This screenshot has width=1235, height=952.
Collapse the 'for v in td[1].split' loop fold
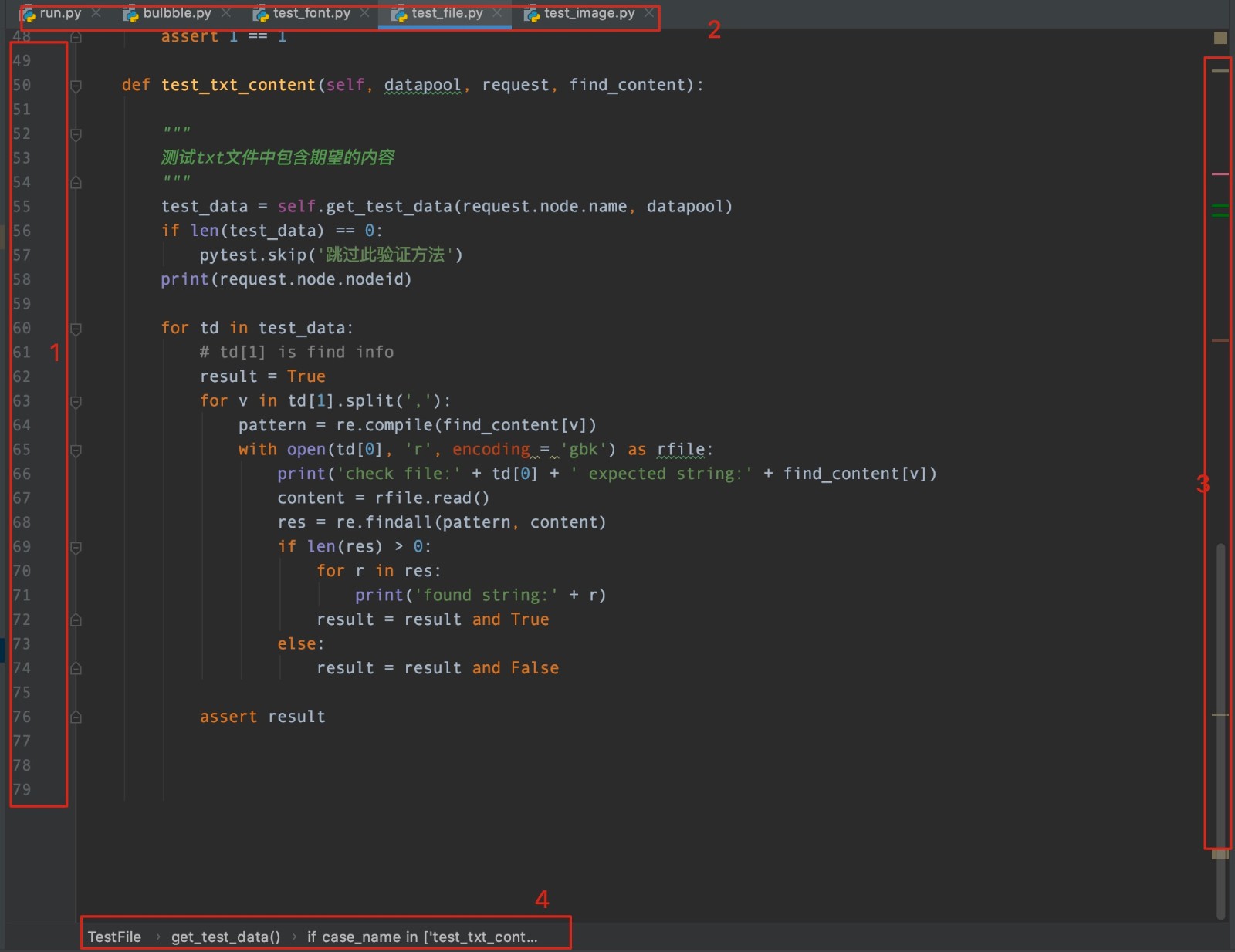point(76,401)
